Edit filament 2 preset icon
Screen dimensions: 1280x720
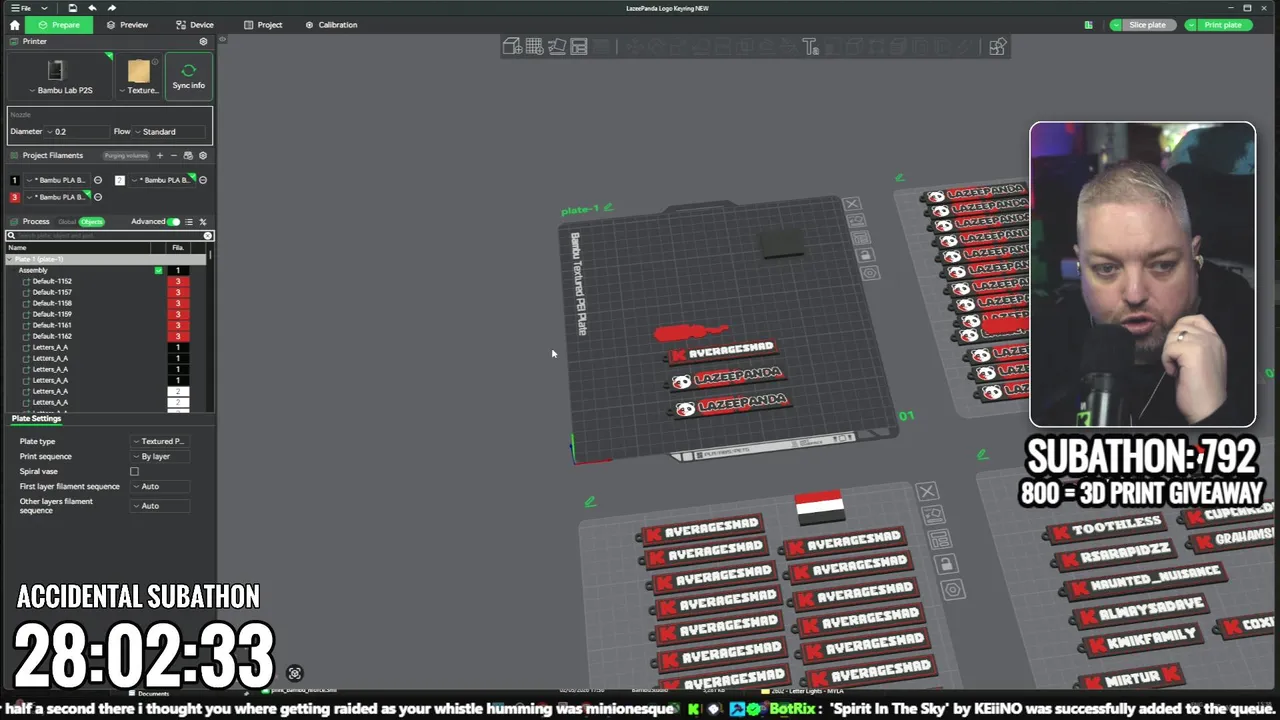[x=203, y=180]
